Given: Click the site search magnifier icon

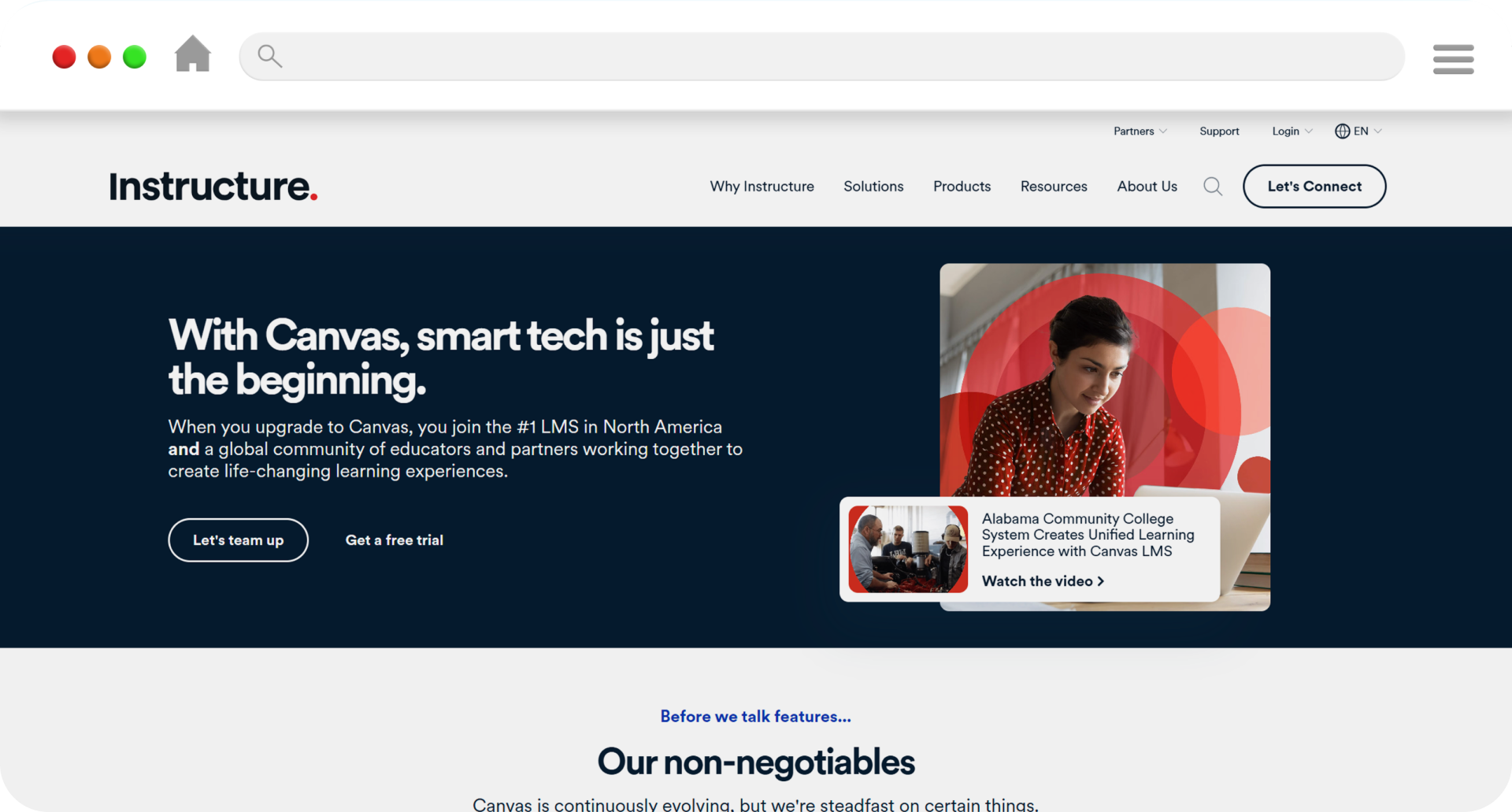Looking at the screenshot, I should (x=1213, y=187).
